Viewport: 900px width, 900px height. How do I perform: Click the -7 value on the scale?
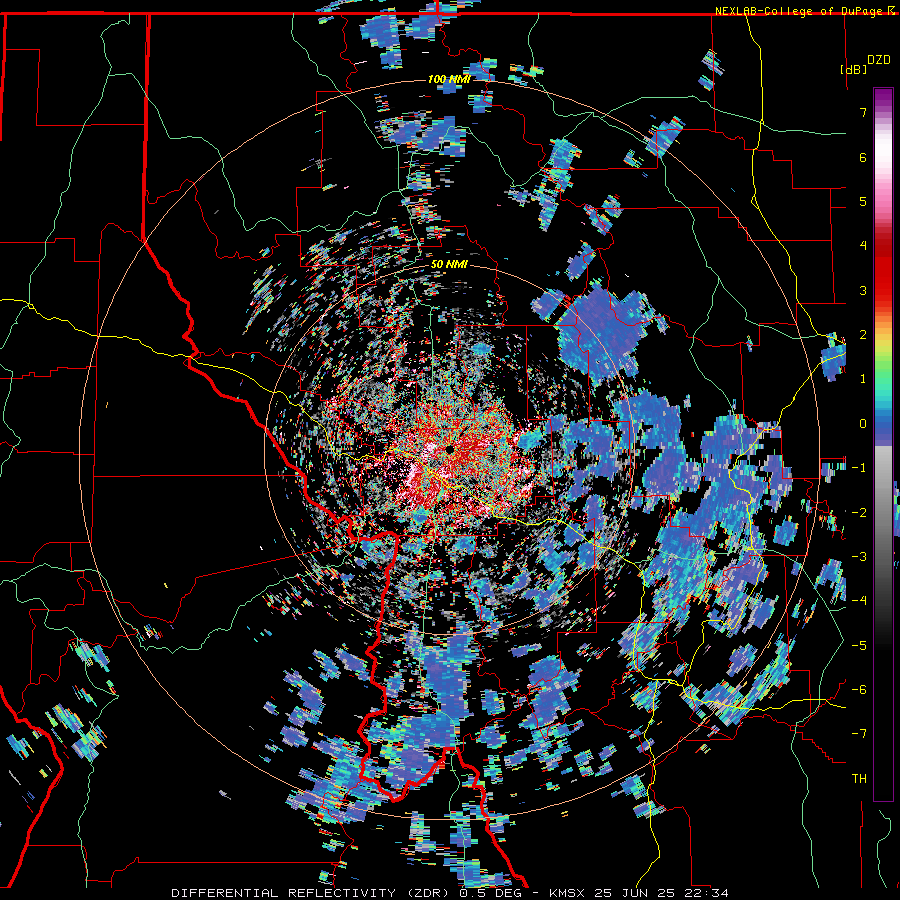[859, 734]
